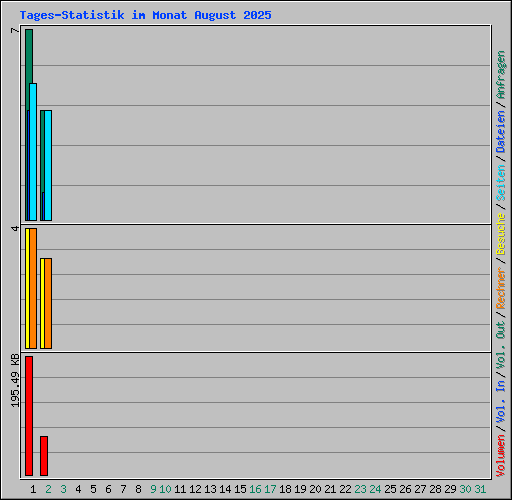Click the tall red Volumen bar for day 1
This screenshot has width=512, height=500.
29,416
